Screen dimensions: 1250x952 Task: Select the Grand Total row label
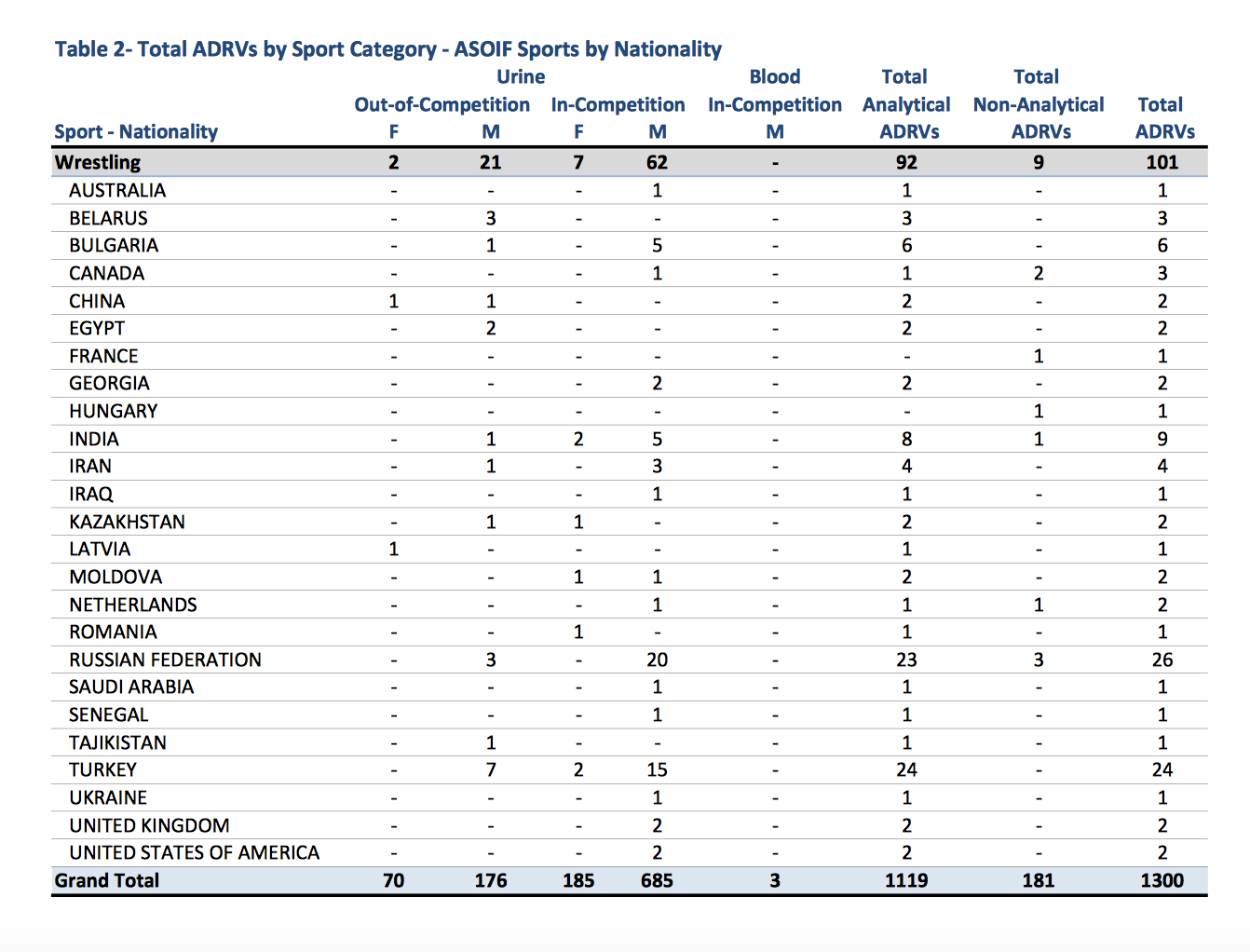[107, 881]
